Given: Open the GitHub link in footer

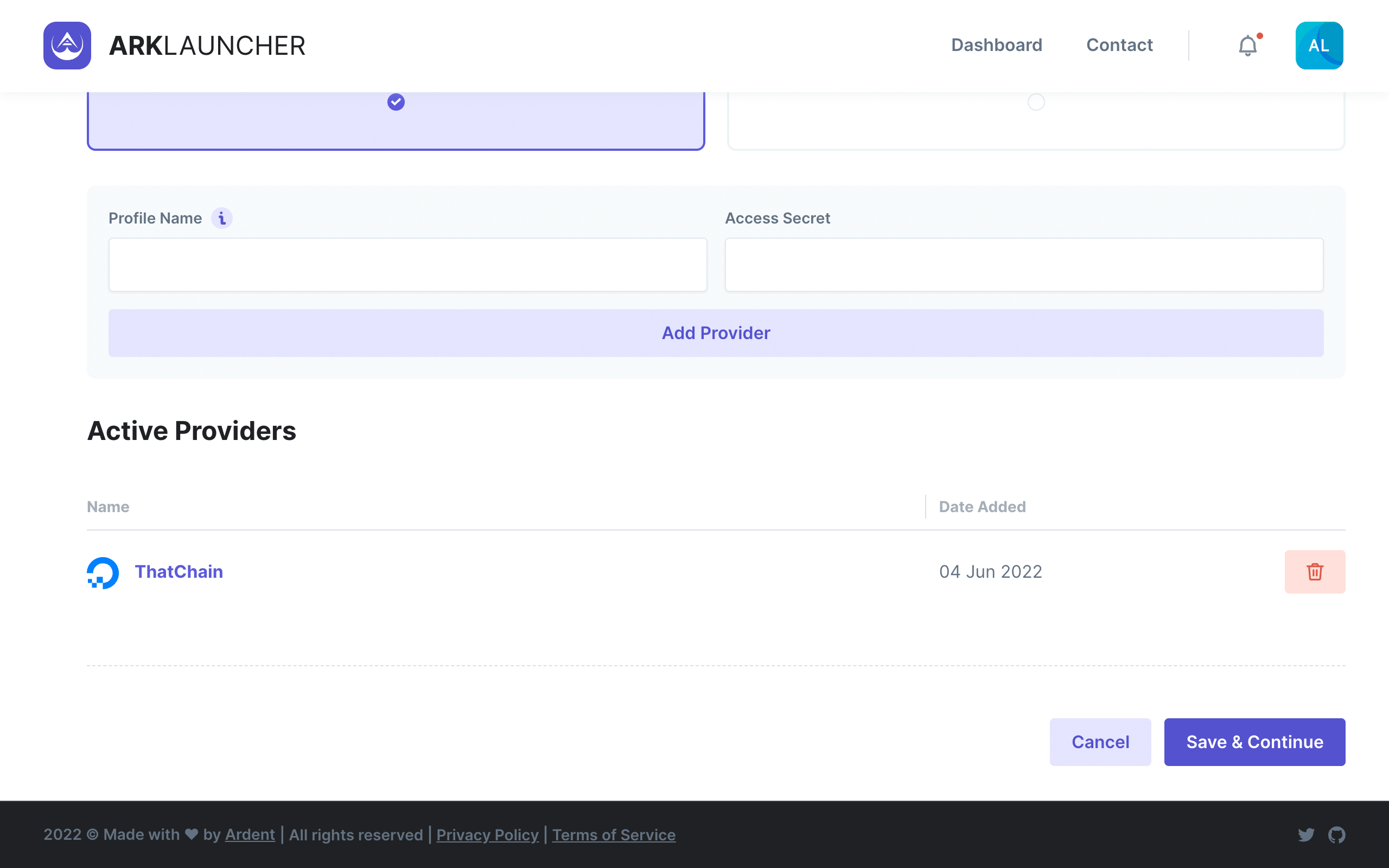Looking at the screenshot, I should point(1336,835).
